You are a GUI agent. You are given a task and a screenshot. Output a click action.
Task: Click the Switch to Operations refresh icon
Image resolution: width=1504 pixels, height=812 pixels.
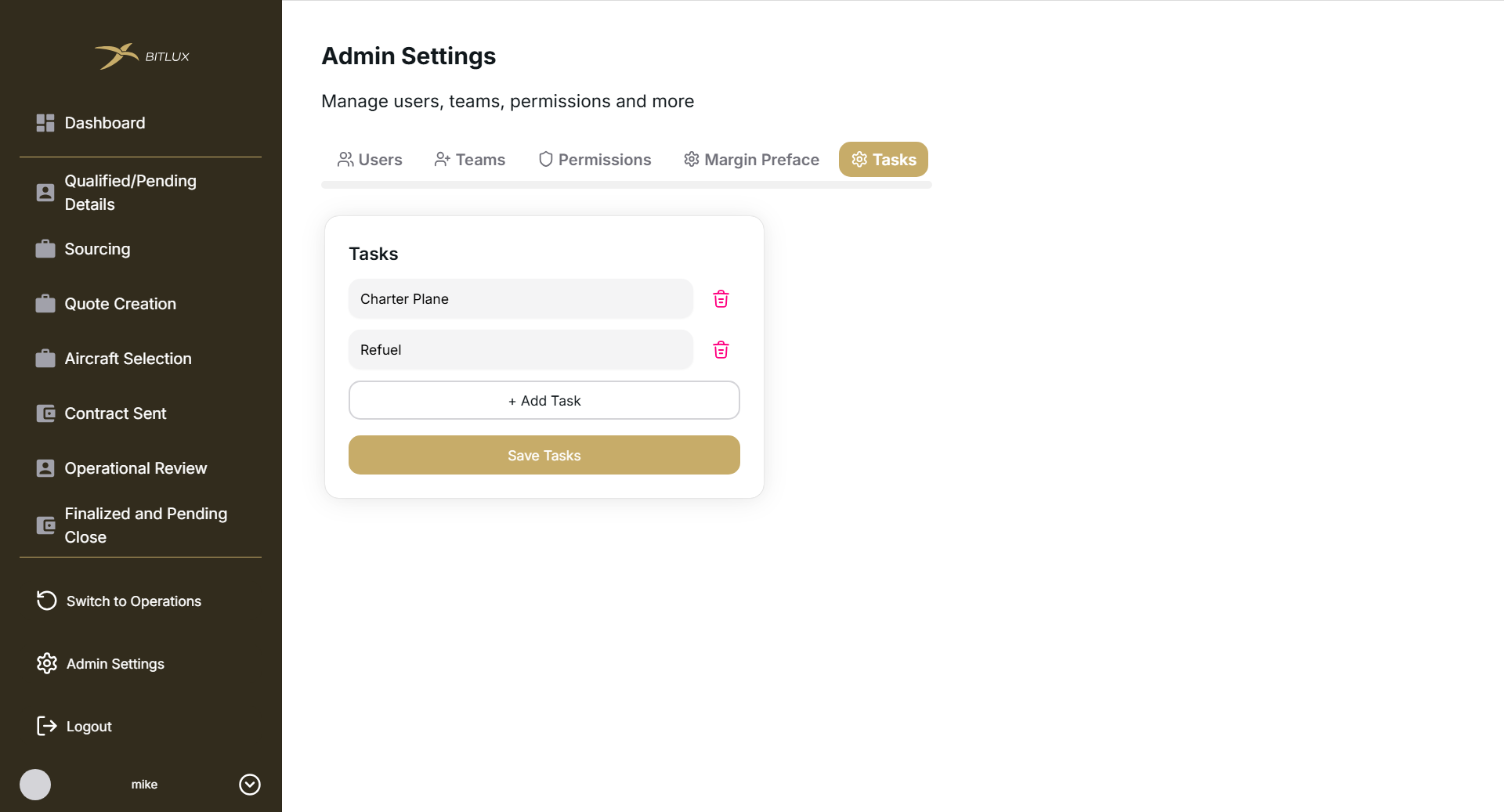coord(47,601)
